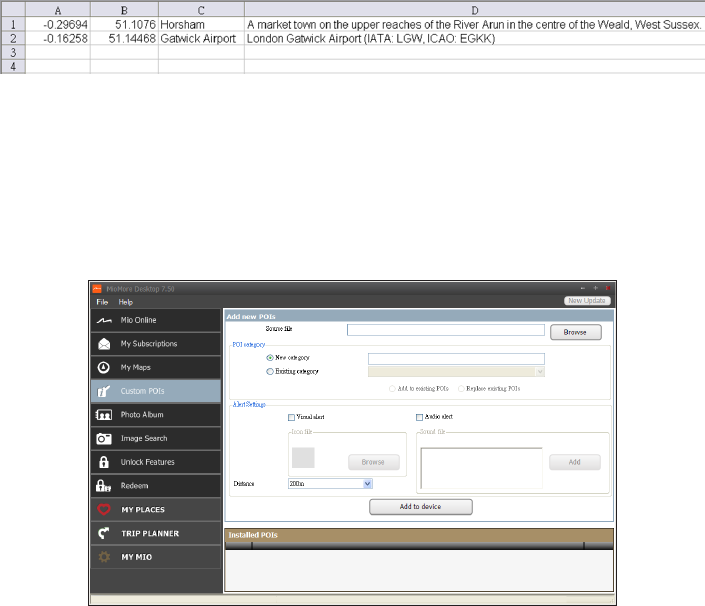The image size is (705, 606).
Task: Go to Photo Album section
Action: click(x=156, y=414)
